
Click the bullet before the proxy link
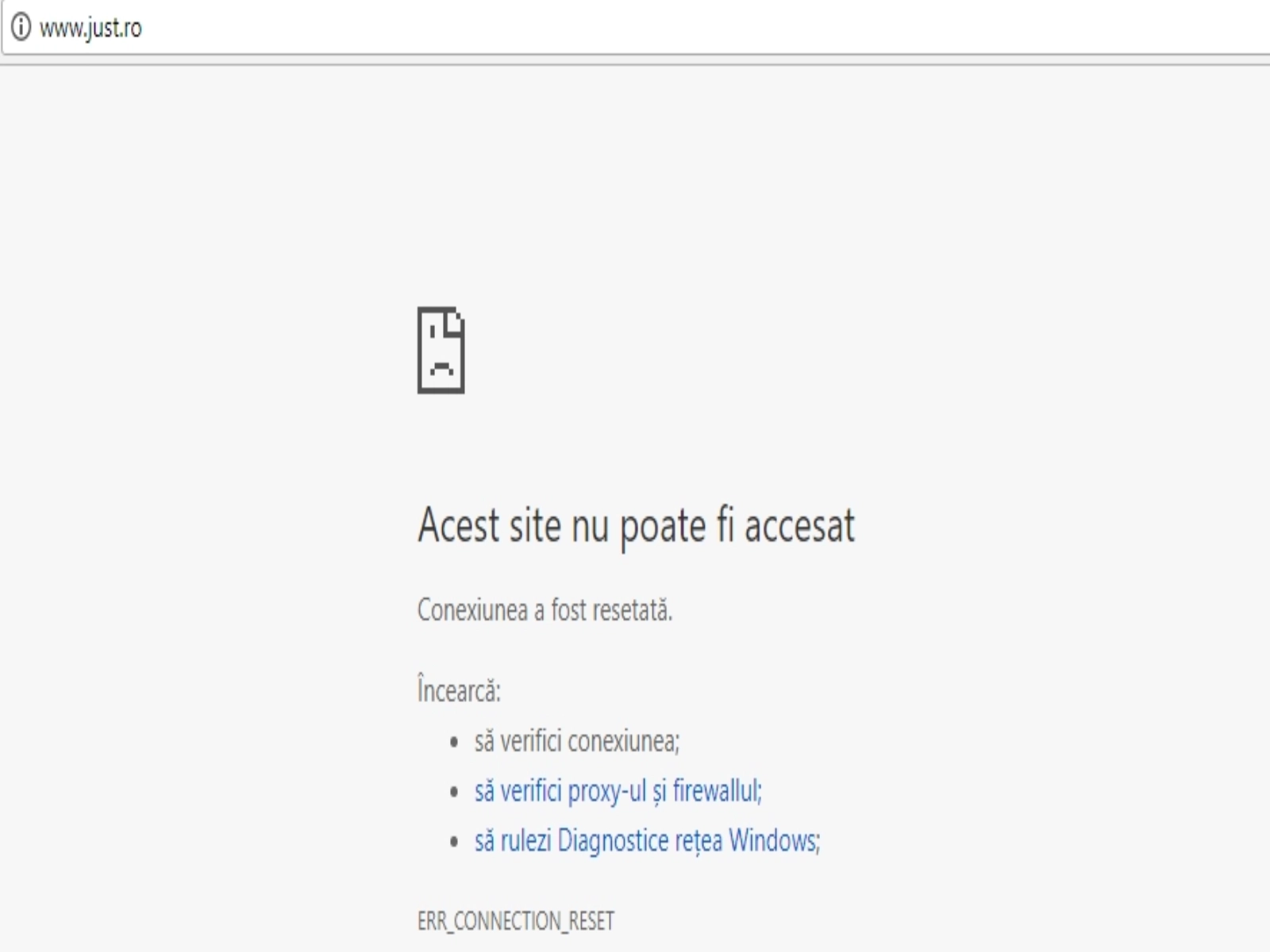tap(454, 792)
